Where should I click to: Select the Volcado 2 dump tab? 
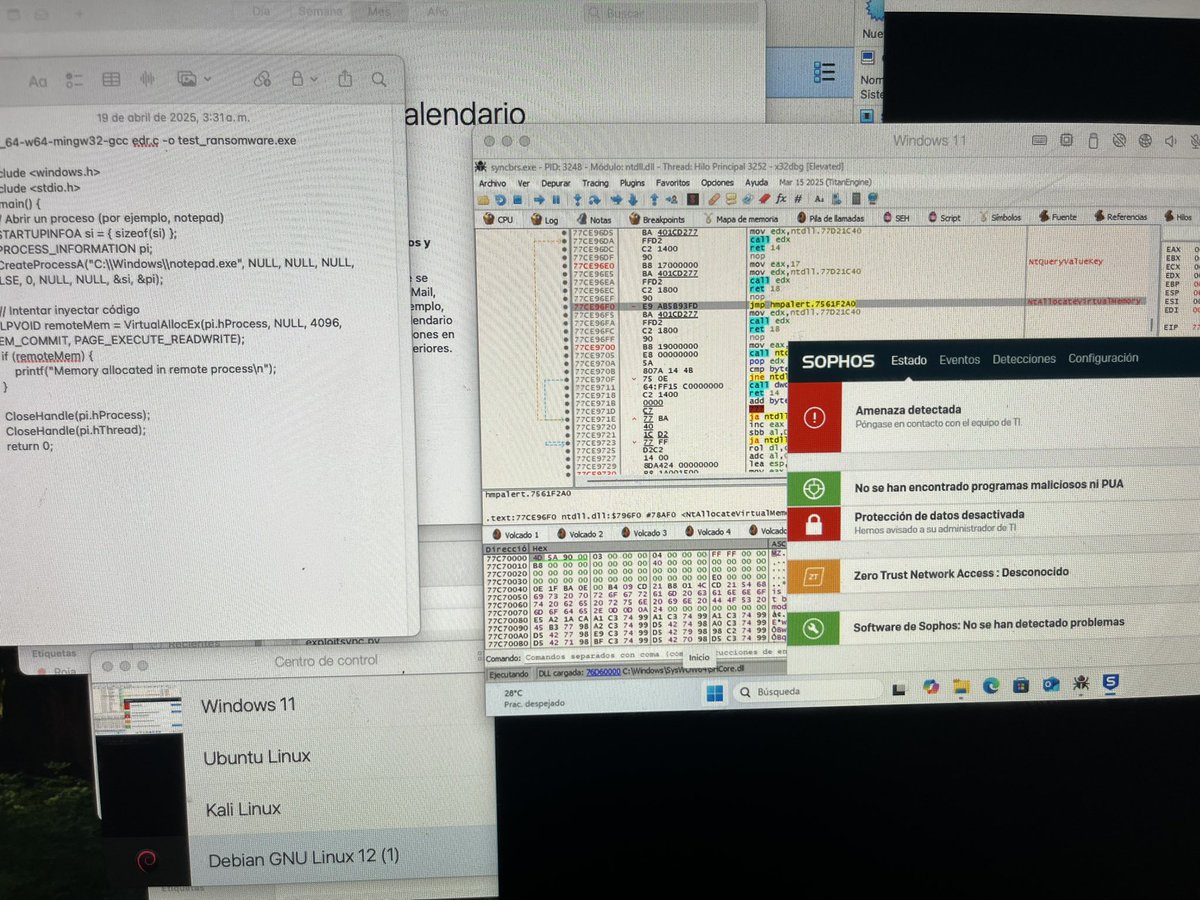pos(580,533)
